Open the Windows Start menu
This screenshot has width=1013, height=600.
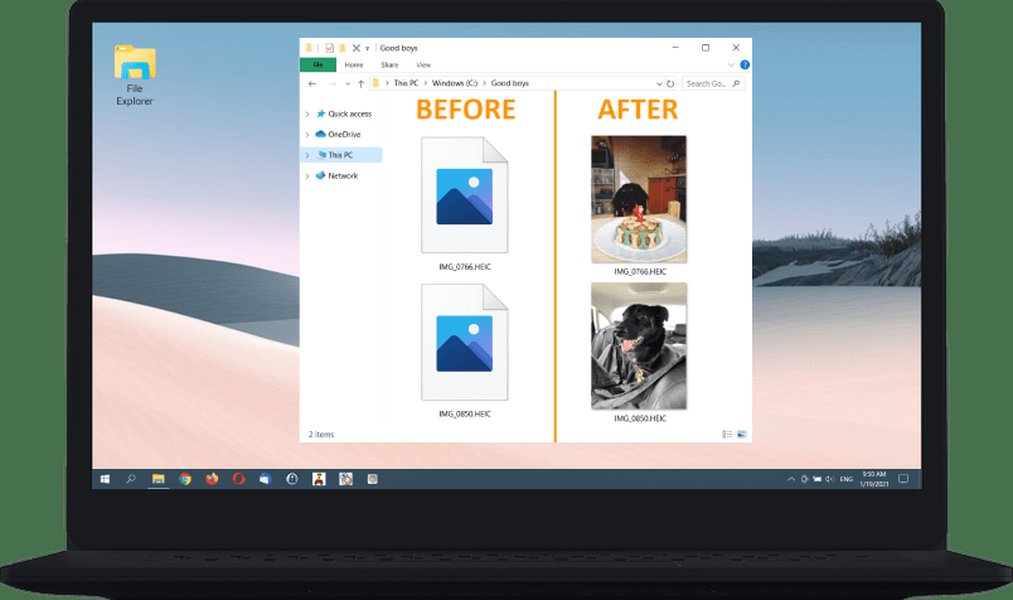coord(105,479)
